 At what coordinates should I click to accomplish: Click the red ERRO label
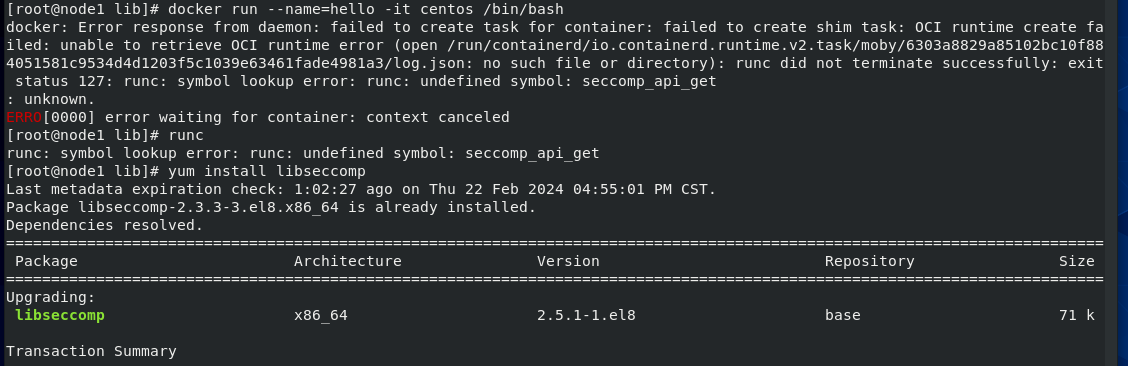pyautogui.click(x=24, y=117)
